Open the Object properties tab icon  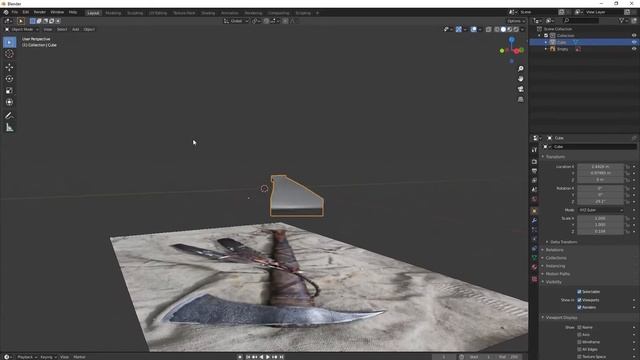[x=534, y=211]
